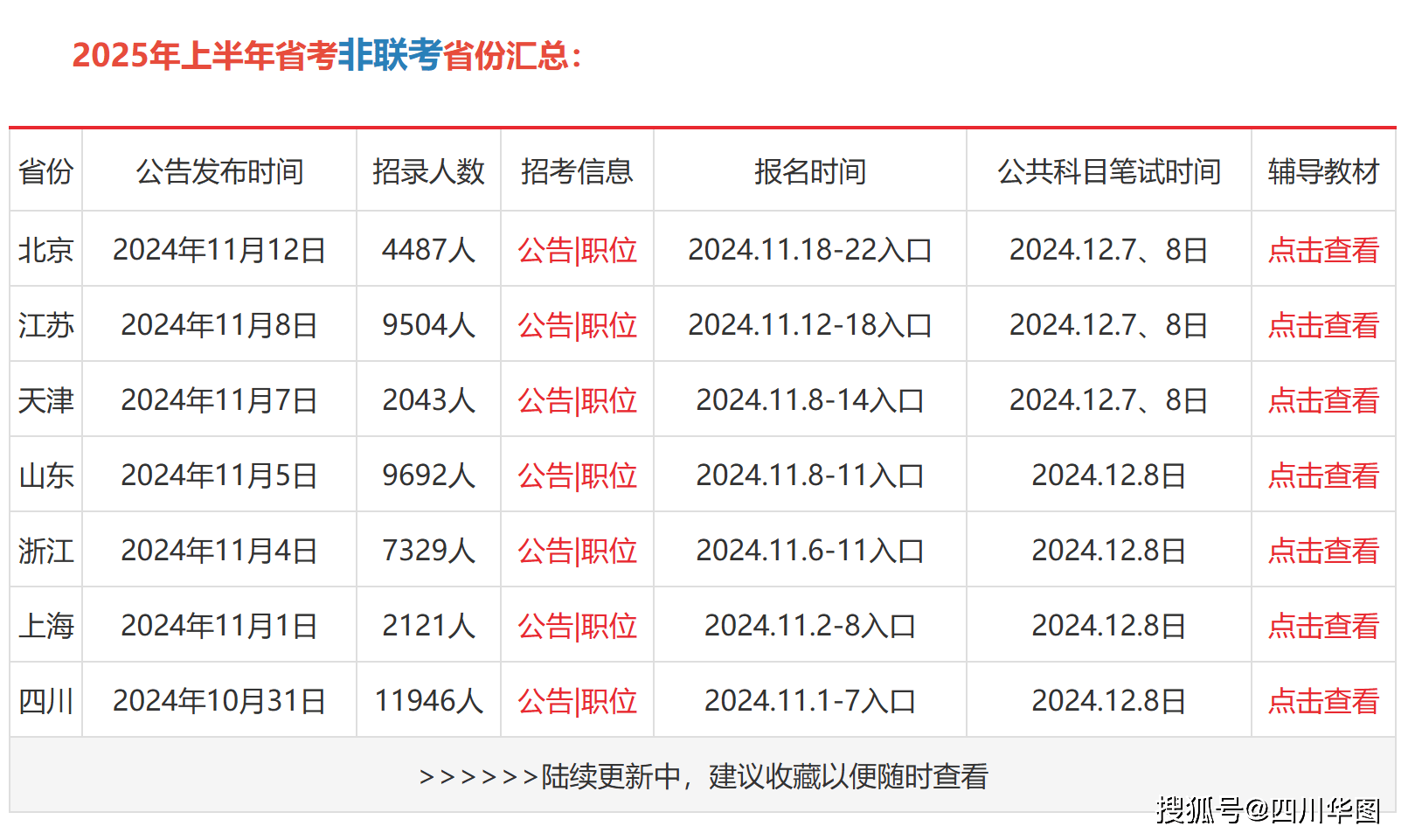
Task: Click 点击查看 in the 天津 row
Action: (1323, 400)
